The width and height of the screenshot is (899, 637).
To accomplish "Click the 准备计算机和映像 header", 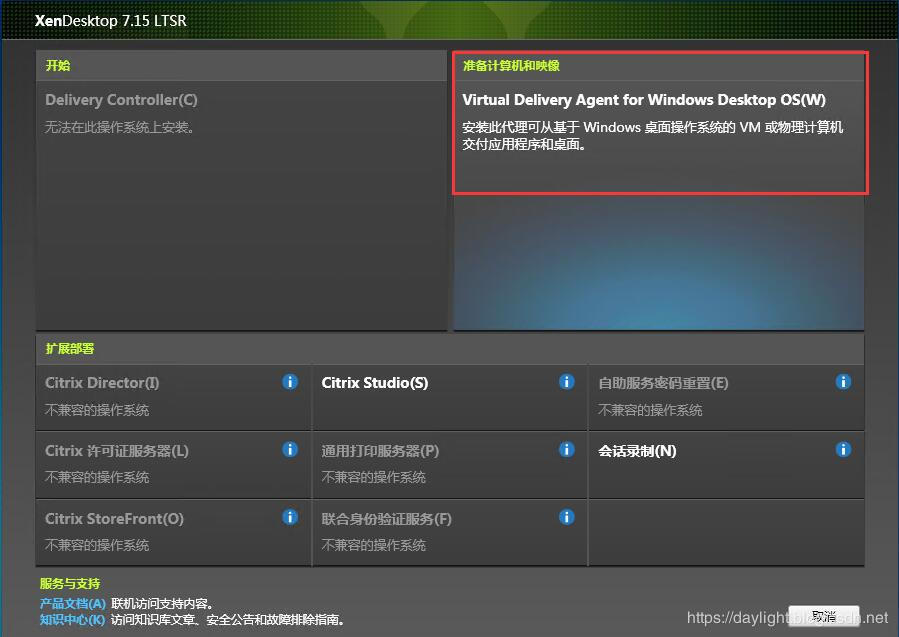I will click(511, 65).
